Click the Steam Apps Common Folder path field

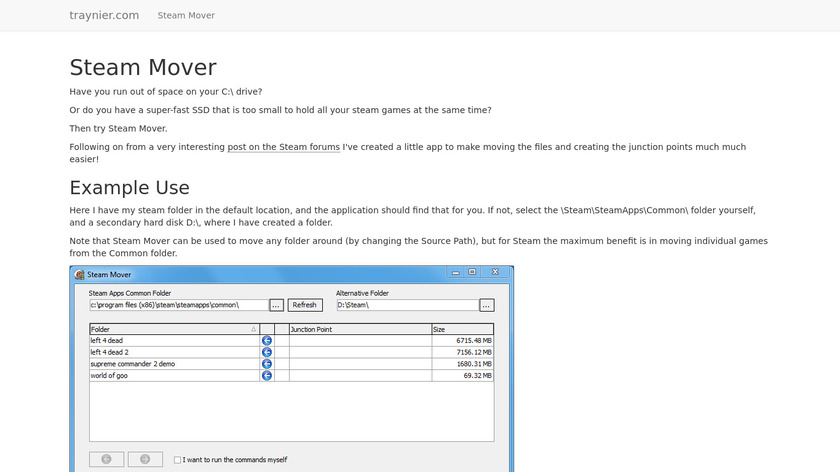[x=178, y=305]
